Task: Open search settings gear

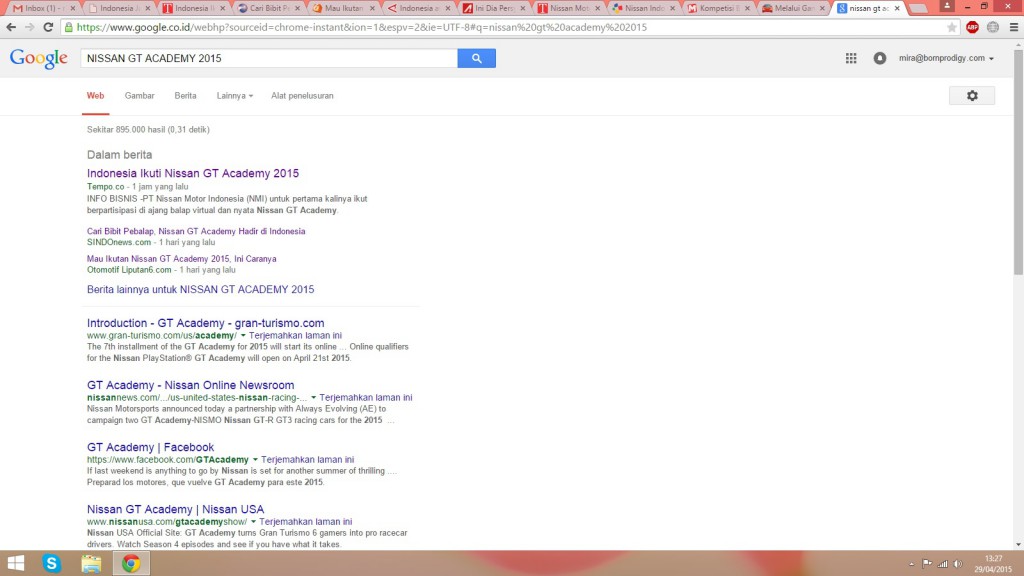Action: (972, 95)
